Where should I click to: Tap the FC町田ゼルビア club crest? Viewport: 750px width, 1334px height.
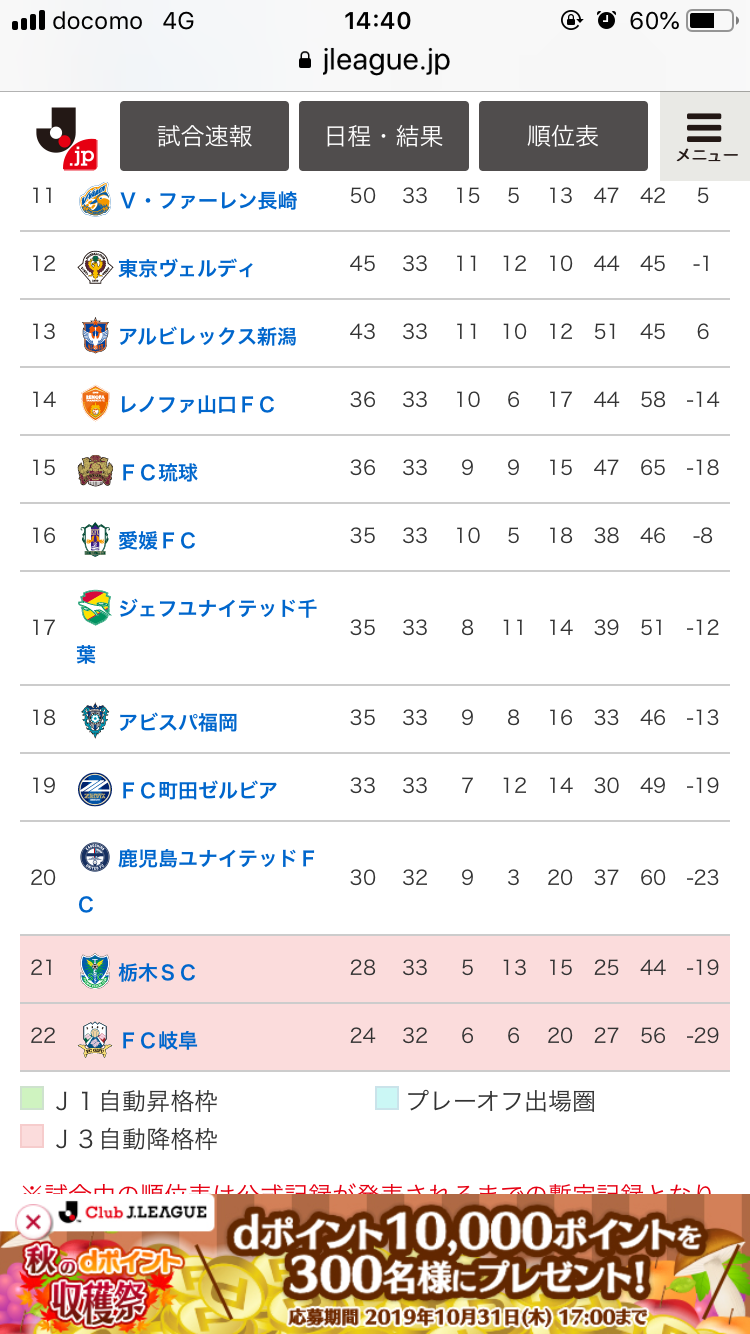pyautogui.click(x=95, y=789)
